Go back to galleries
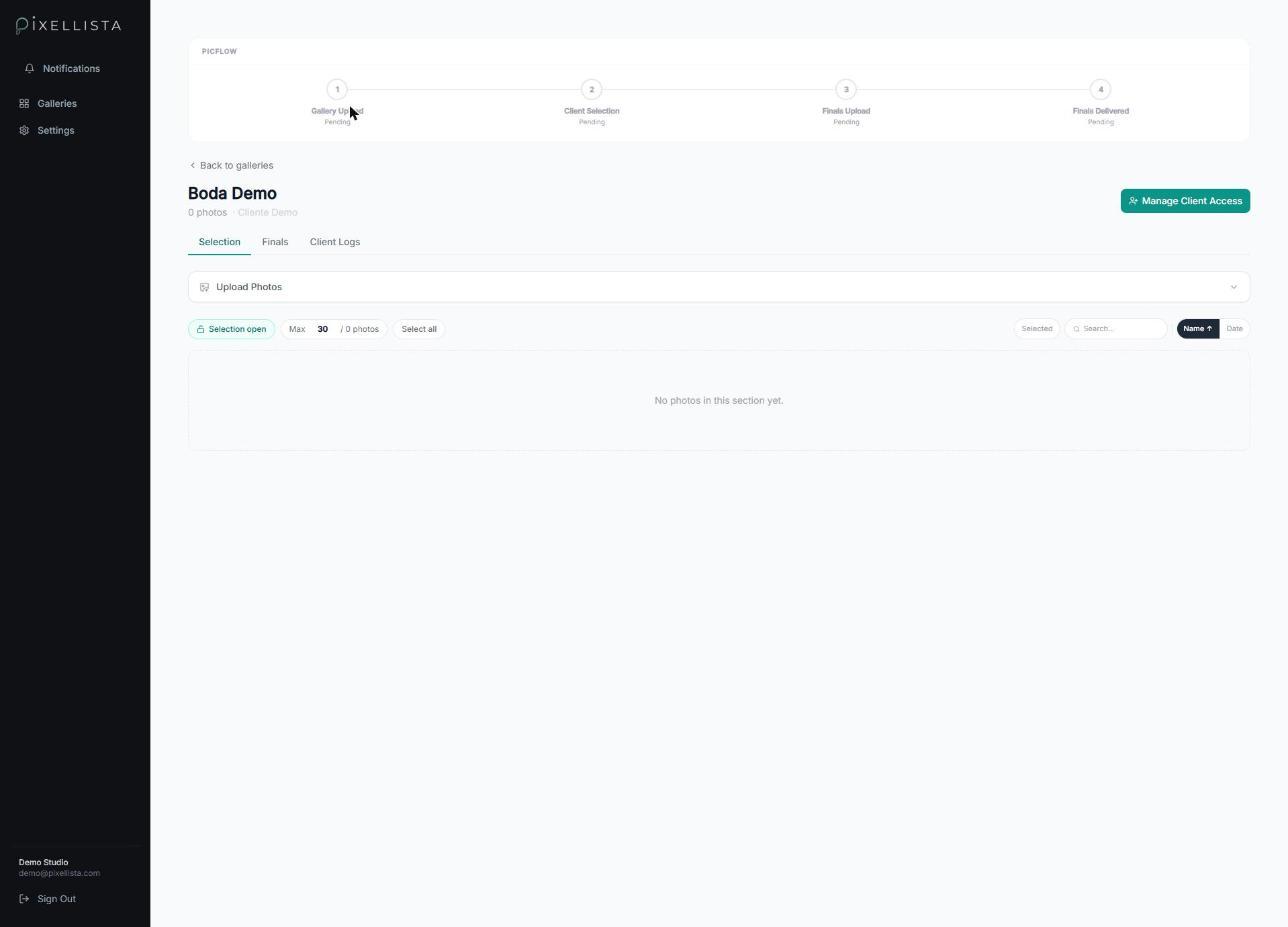 [231, 166]
